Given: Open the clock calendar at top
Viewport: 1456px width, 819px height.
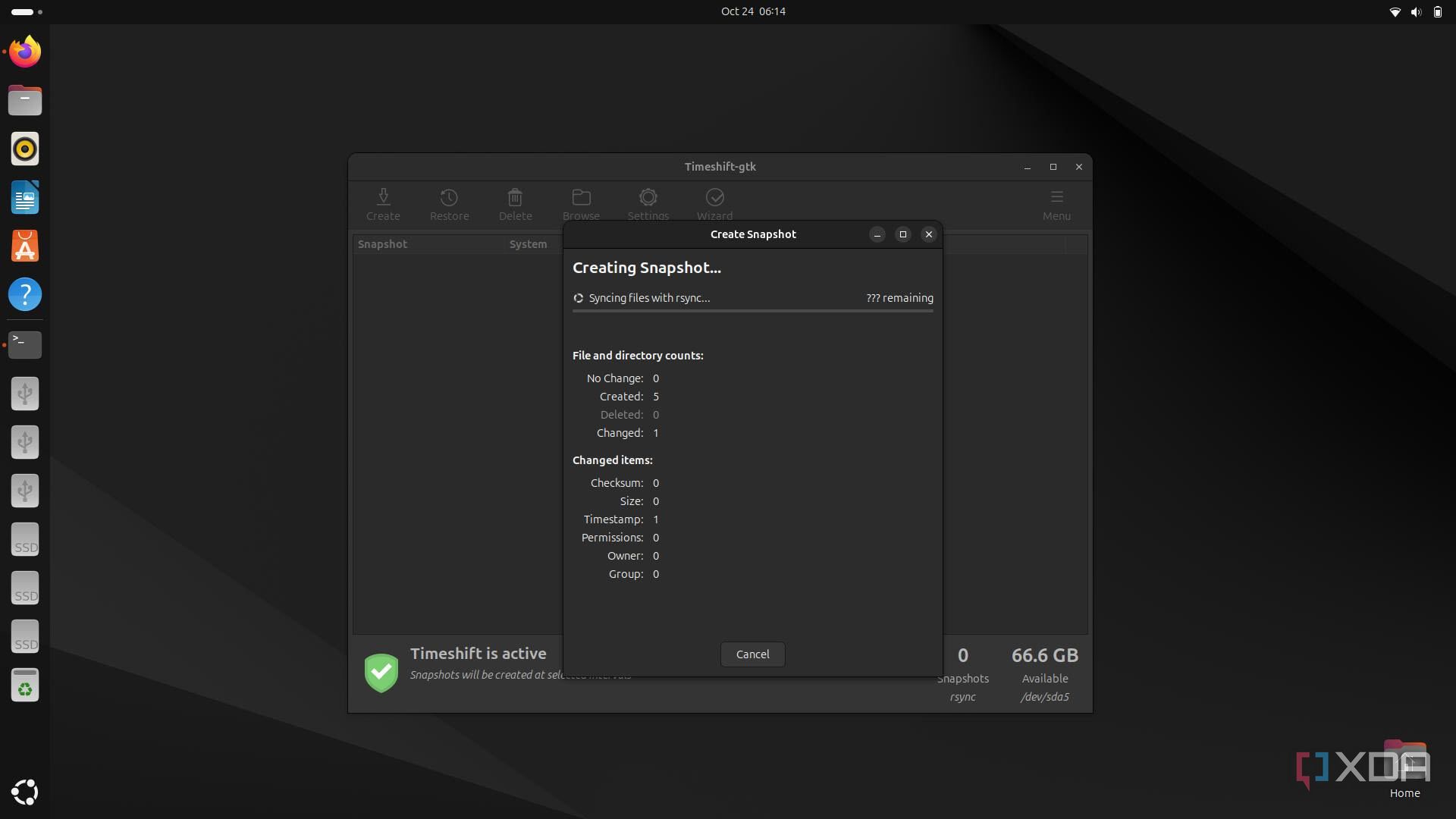Looking at the screenshot, I should pos(752,11).
